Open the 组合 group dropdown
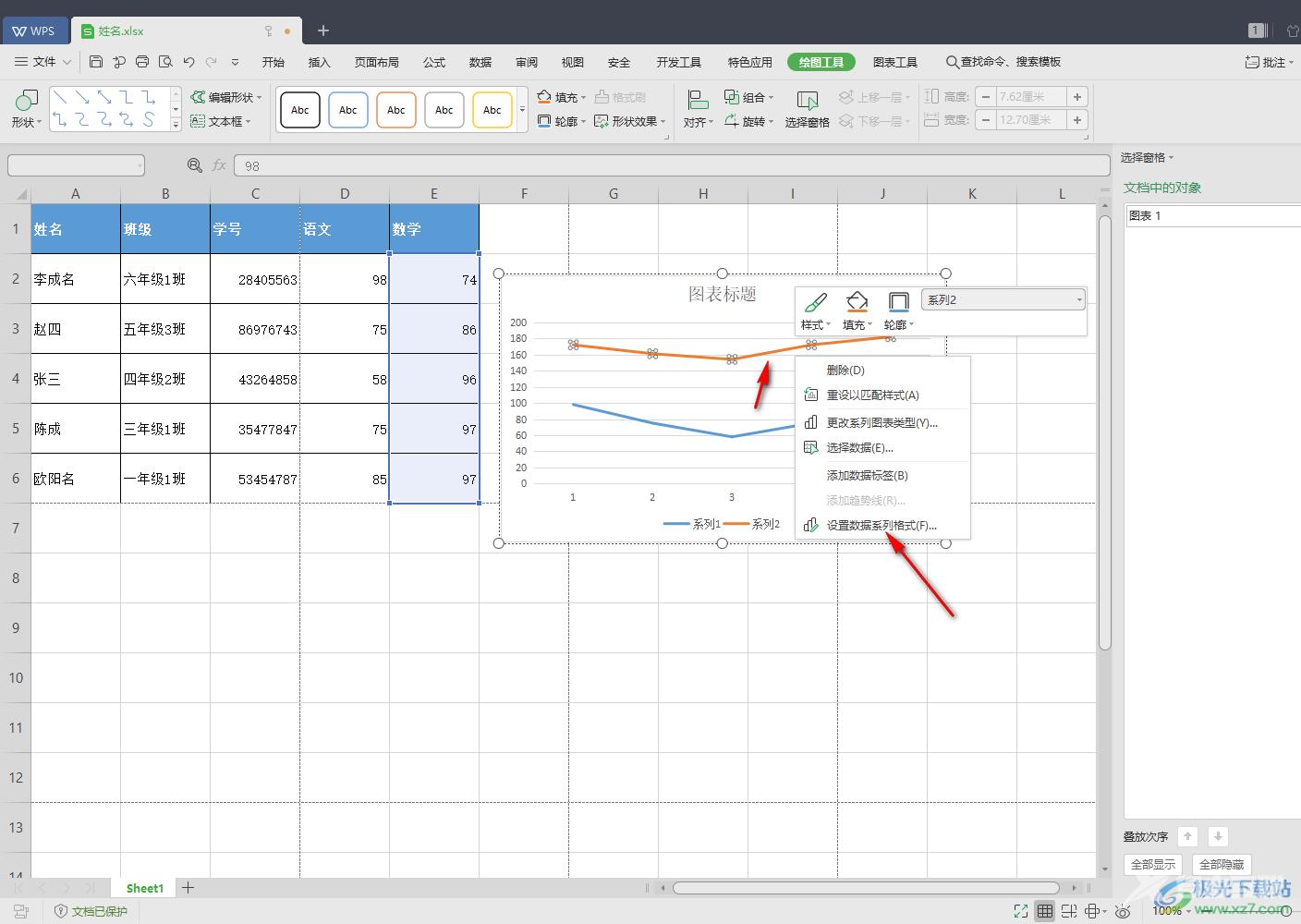Screen dimensions: 1301x924 click(748, 97)
